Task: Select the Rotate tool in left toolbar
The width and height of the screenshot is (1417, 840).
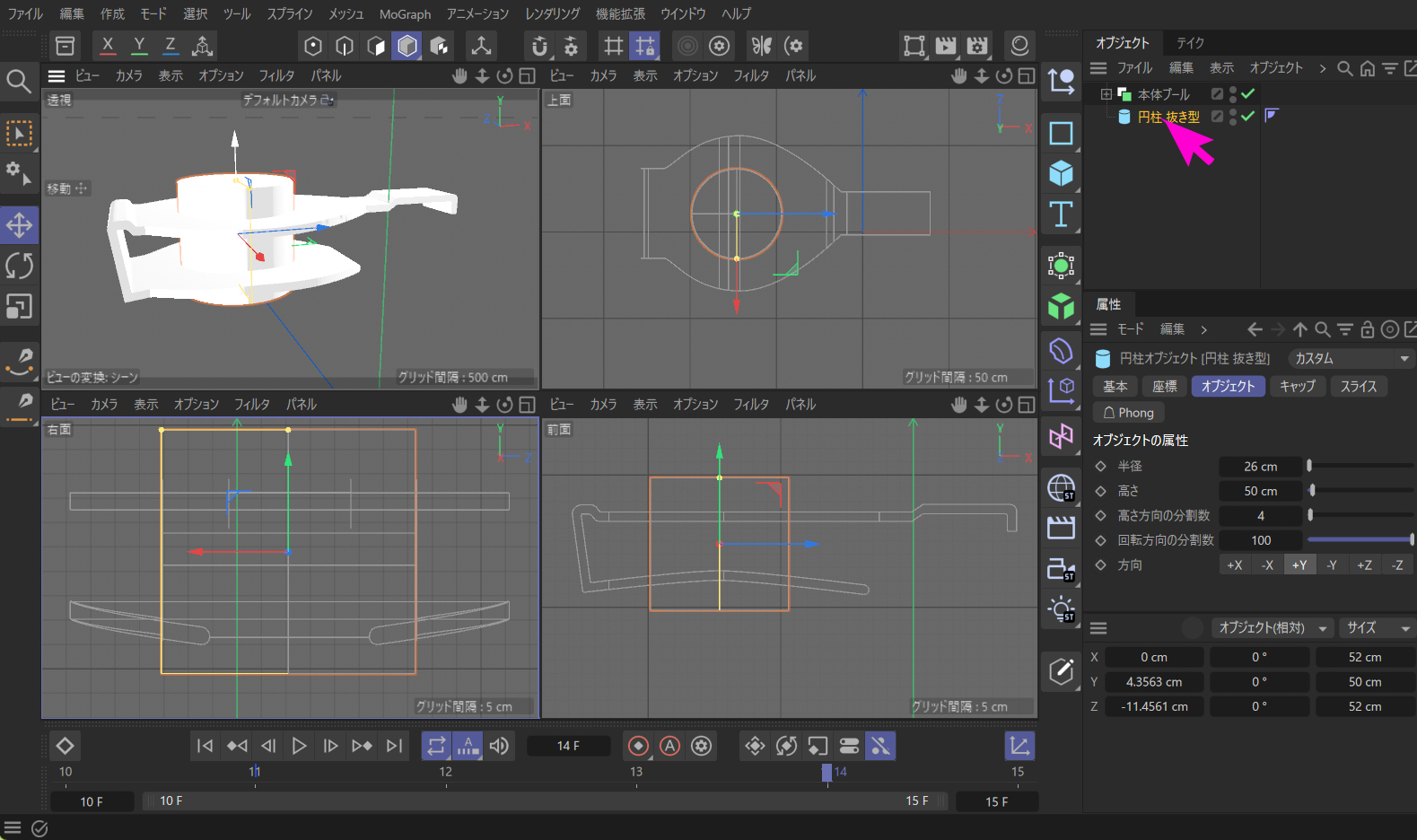Action: click(19, 267)
